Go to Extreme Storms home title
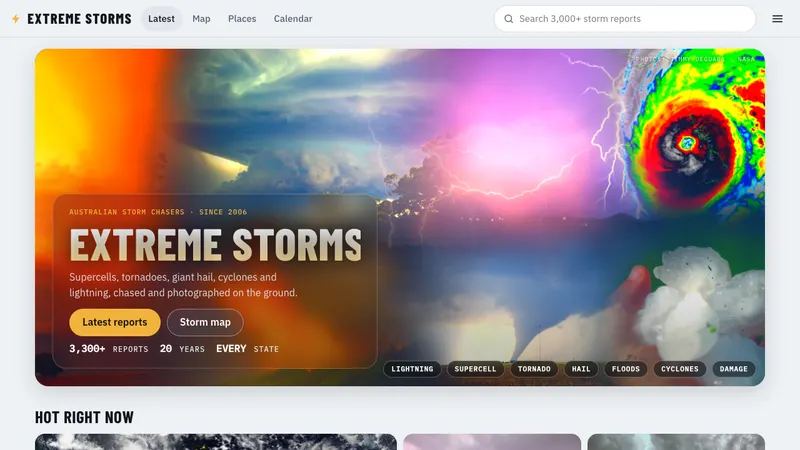 coord(79,19)
